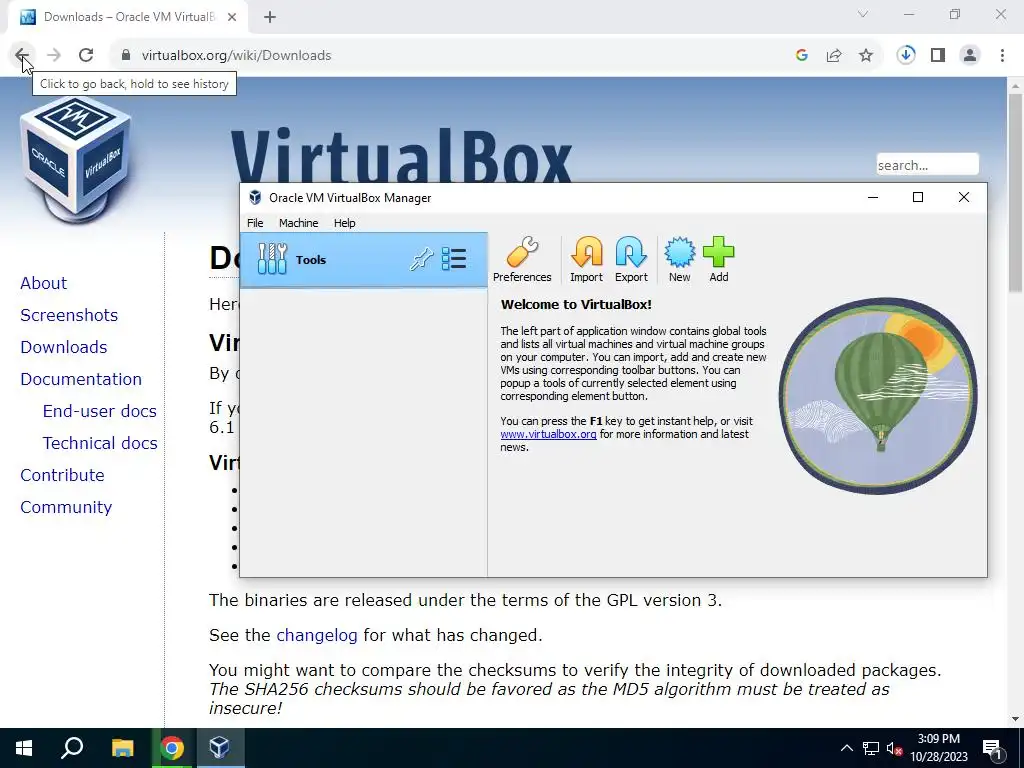Open Chrome downloads indicator icon
Screen dimensions: 1024x768
pos(906,56)
